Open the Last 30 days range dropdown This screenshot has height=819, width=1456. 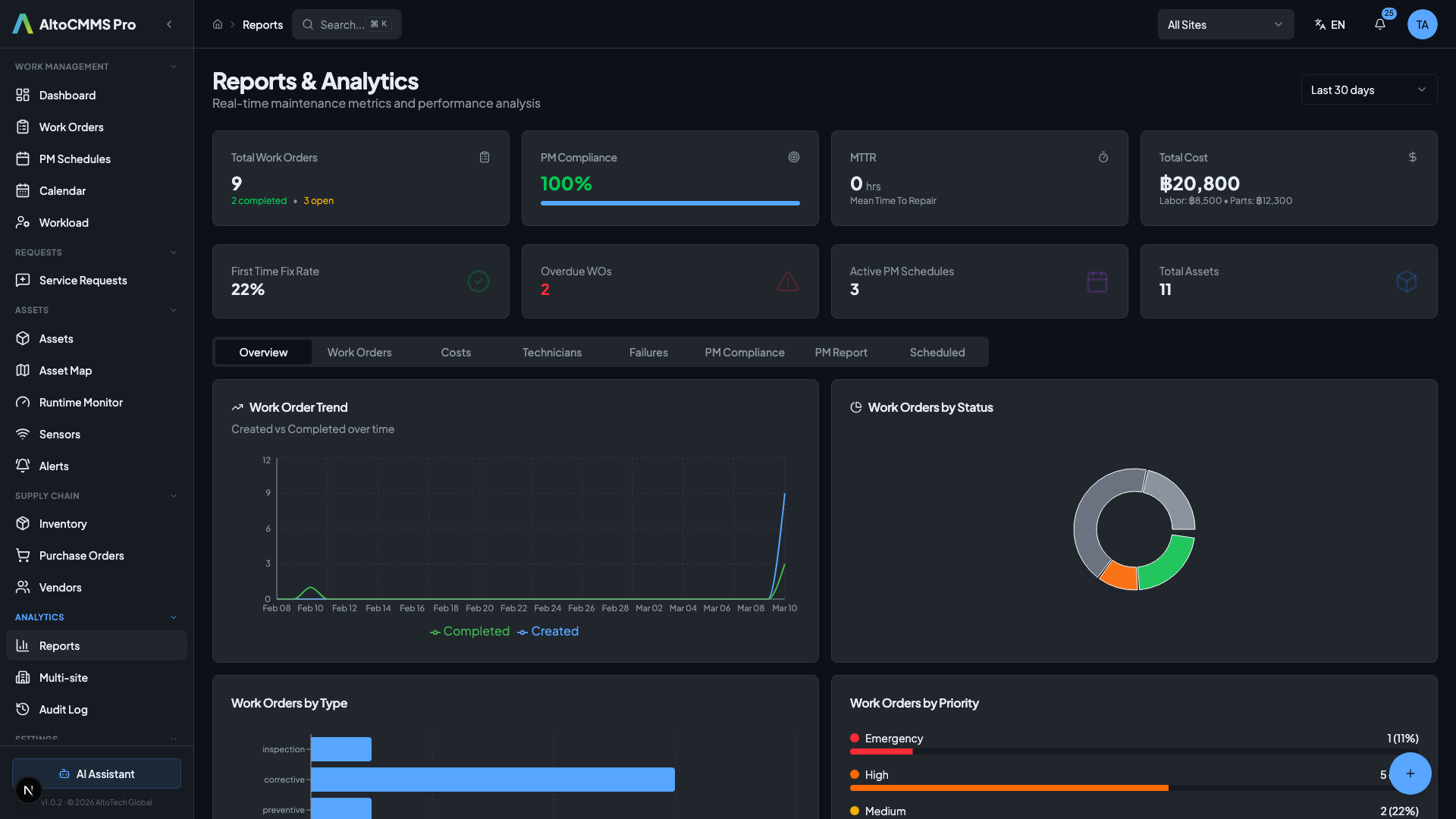[1368, 89]
